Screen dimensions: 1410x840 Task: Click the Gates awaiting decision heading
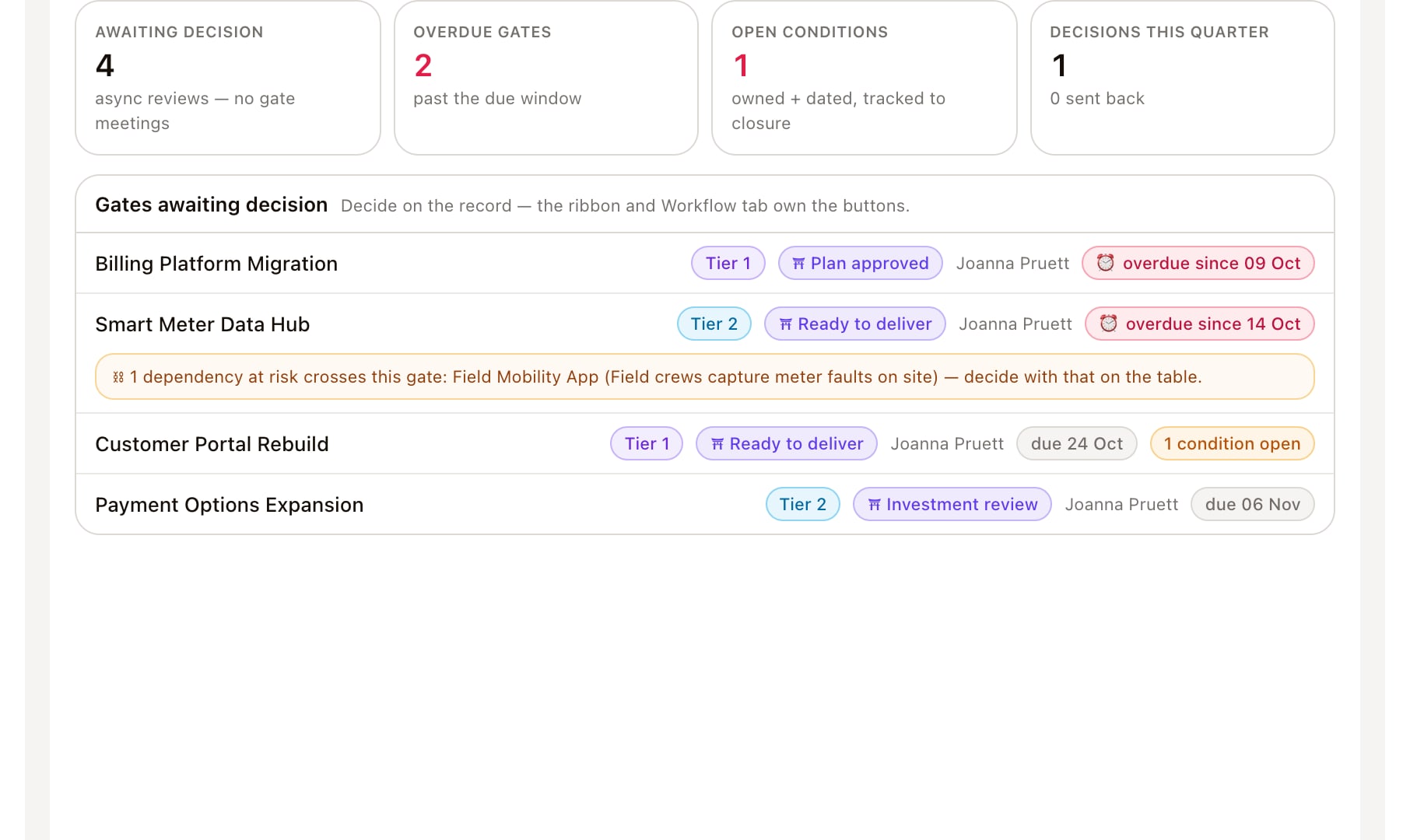[x=212, y=205]
